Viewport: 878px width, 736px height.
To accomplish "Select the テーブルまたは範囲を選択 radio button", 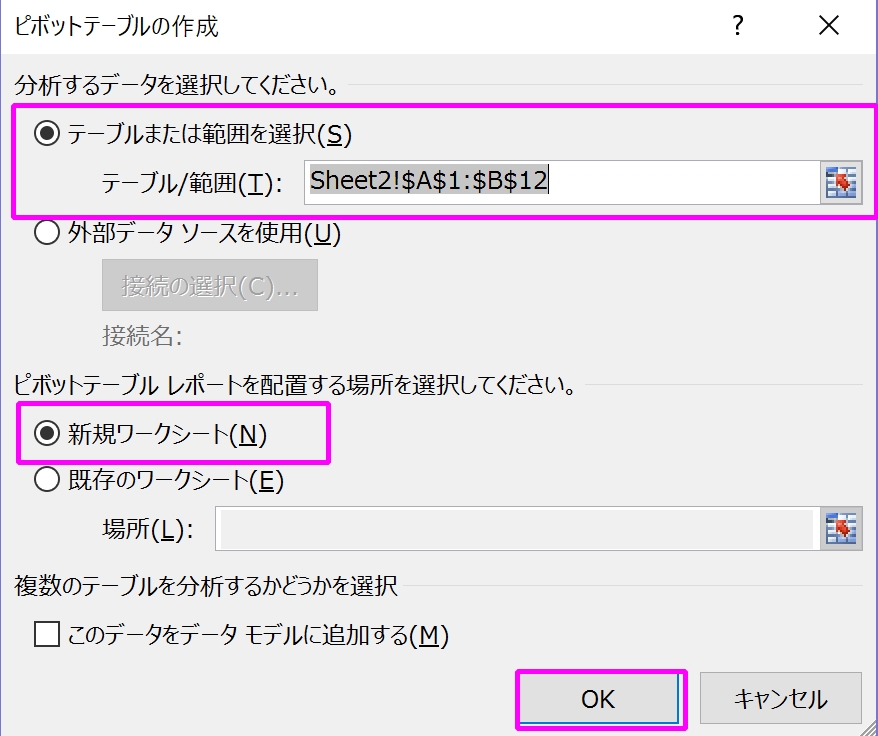I will (x=47, y=133).
